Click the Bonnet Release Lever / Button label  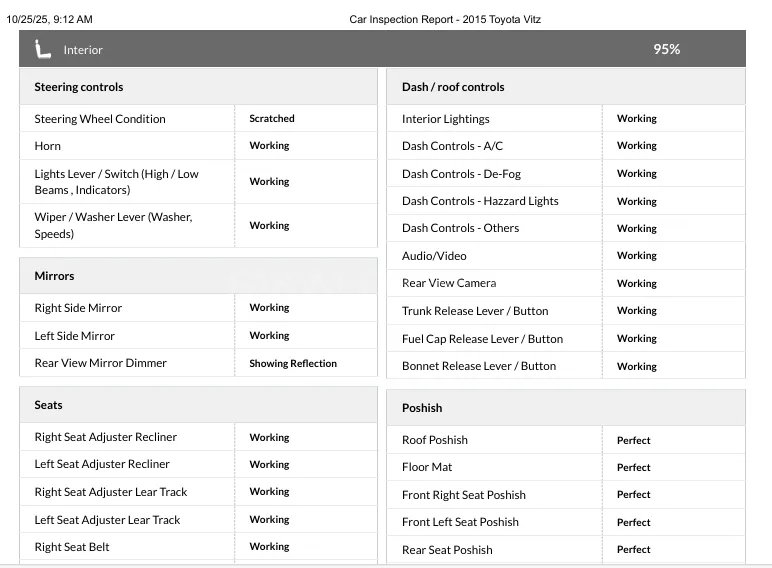point(479,366)
